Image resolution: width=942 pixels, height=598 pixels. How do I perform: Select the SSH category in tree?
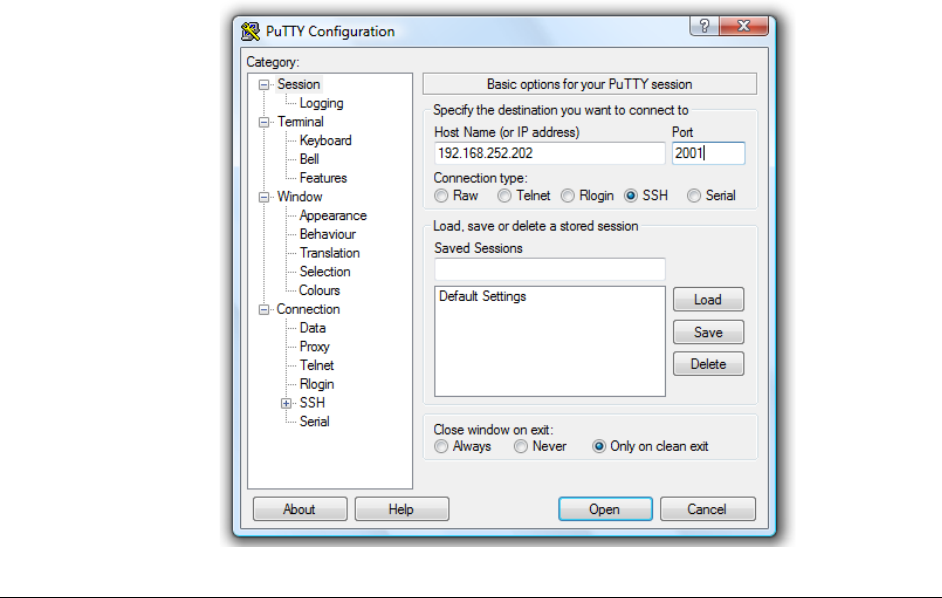point(312,403)
